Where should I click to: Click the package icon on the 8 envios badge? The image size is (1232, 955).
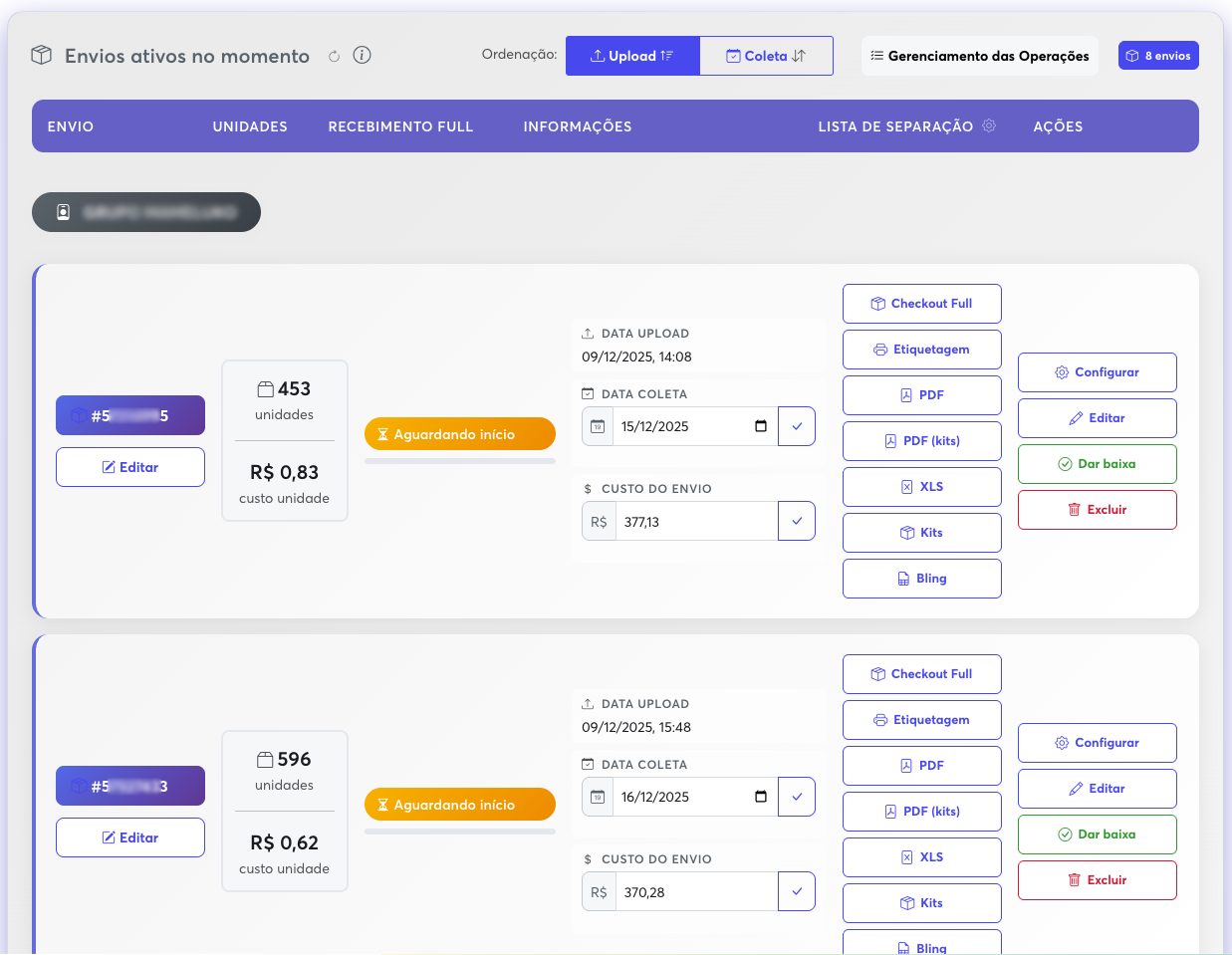click(1131, 55)
